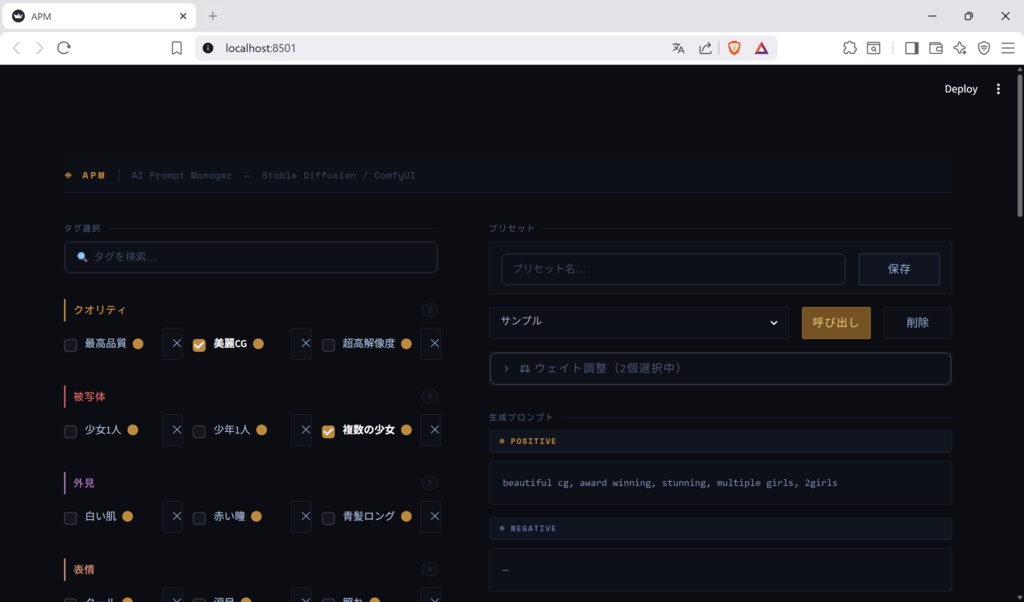Open the share page icon
Screen dimensions: 1024x602
pos(705,48)
